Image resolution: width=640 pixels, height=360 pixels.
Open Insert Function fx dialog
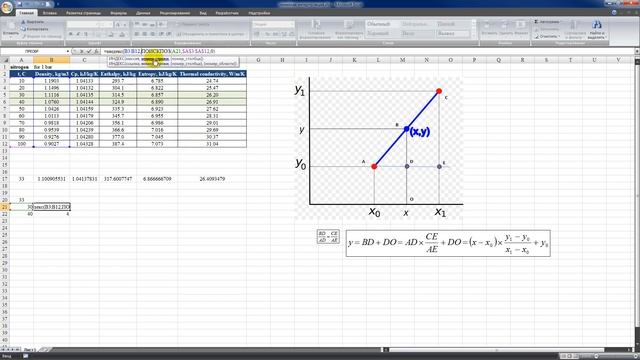[96, 51]
